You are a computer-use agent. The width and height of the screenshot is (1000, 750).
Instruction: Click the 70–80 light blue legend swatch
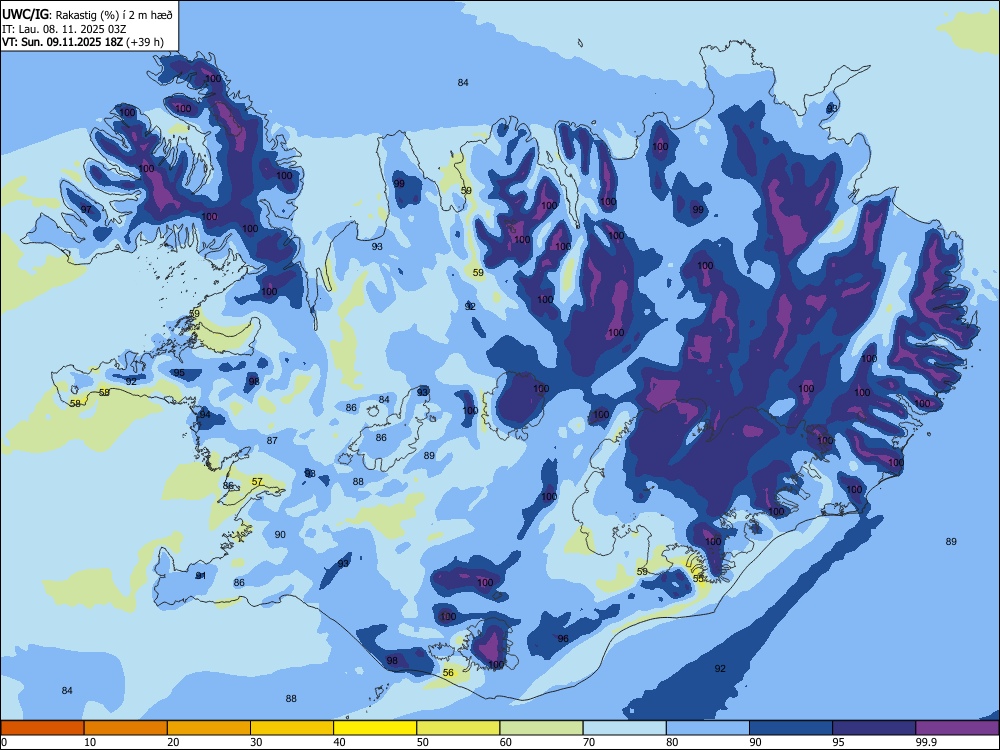coord(624,728)
